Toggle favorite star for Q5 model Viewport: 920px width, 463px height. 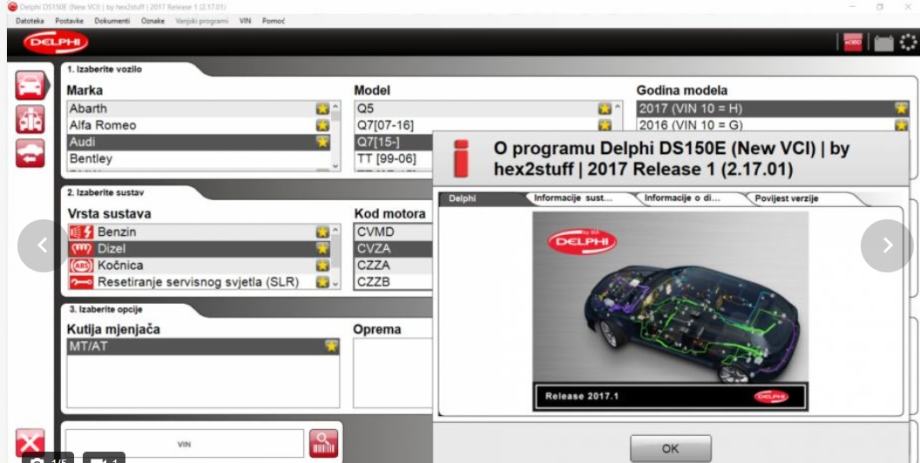(605, 109)
